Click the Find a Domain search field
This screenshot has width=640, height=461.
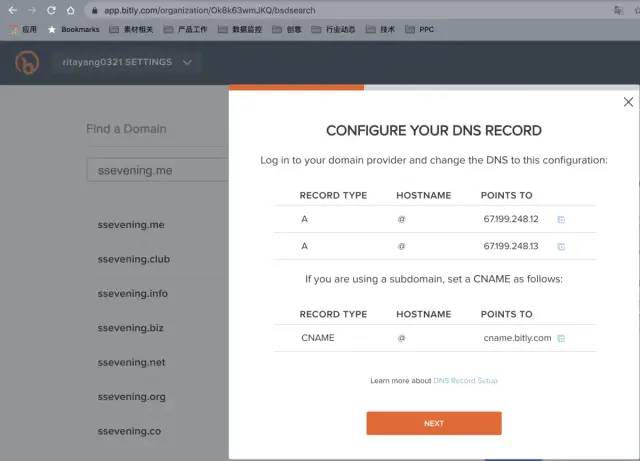coord(158,170)
